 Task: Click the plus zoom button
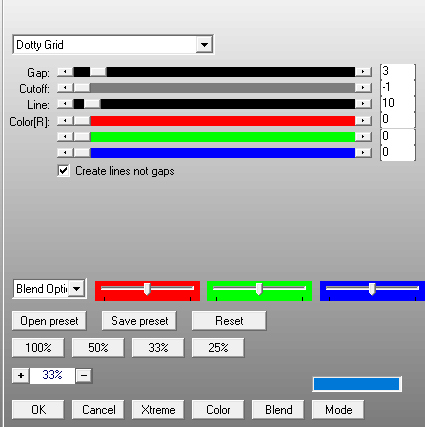(21, 376)
